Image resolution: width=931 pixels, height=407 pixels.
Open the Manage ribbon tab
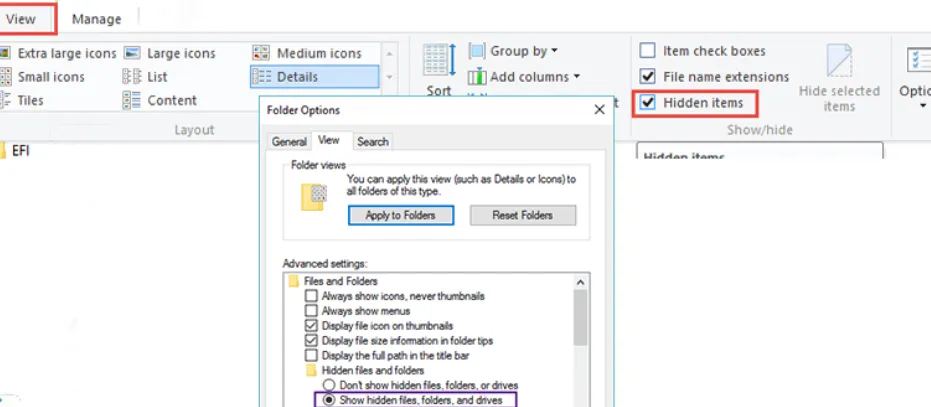[x=96, y=19]
